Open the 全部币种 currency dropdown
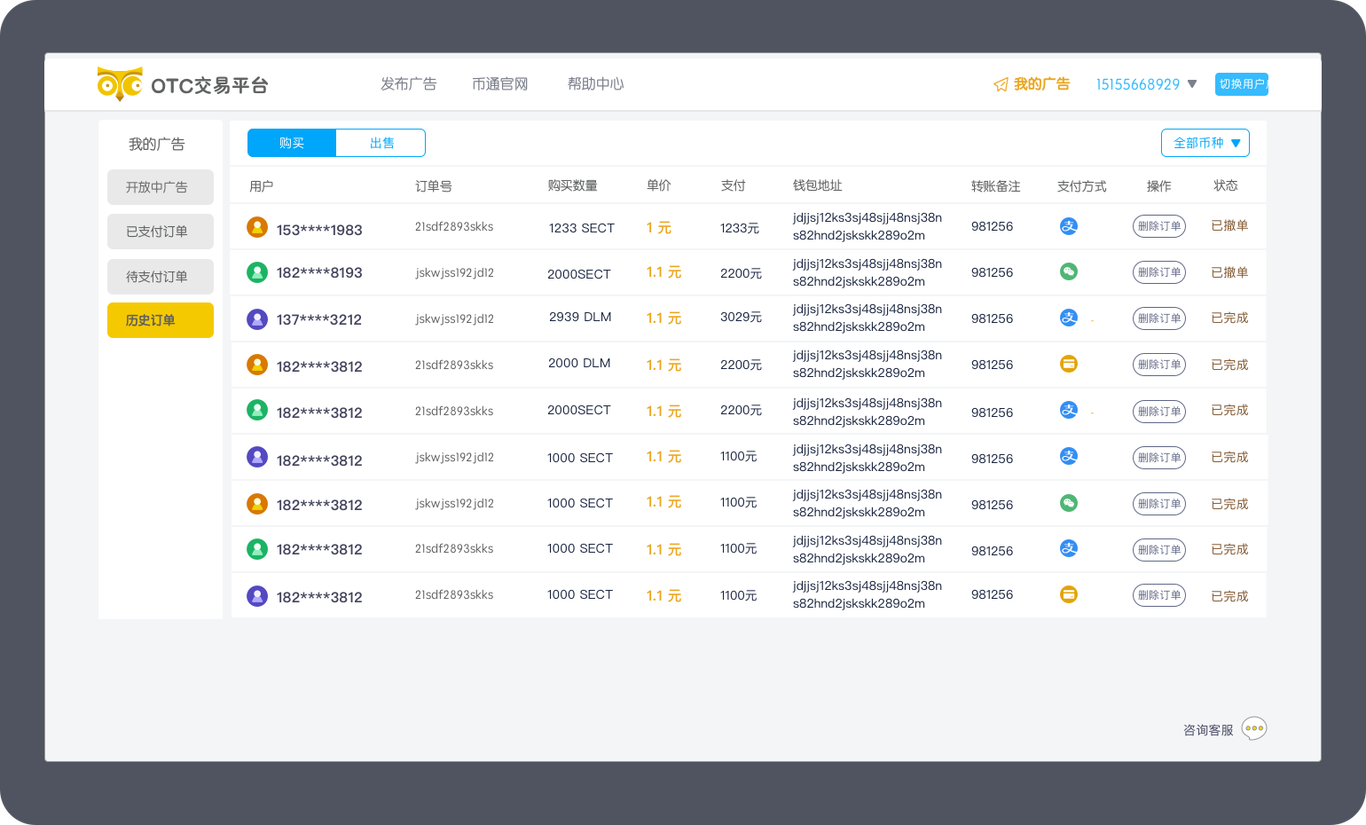The height and width of the screenshot is (825, 1366). 1205,143
